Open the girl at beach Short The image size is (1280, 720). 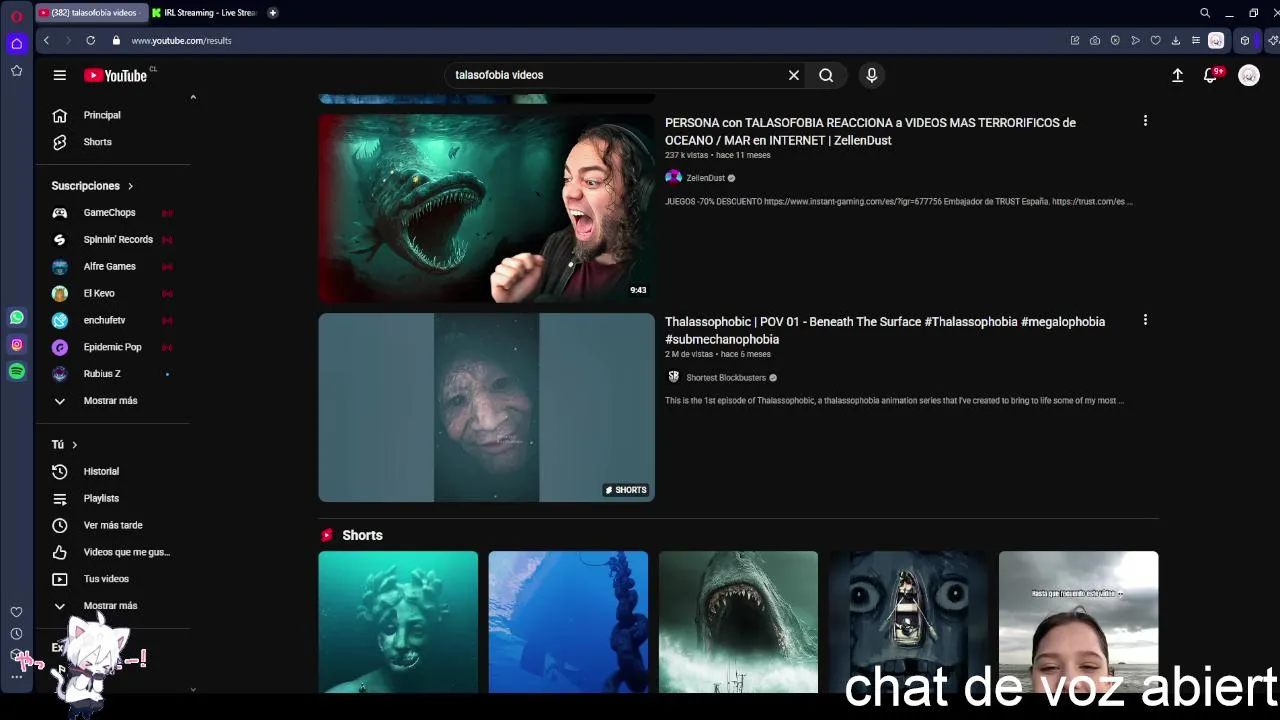point(1078,622)
